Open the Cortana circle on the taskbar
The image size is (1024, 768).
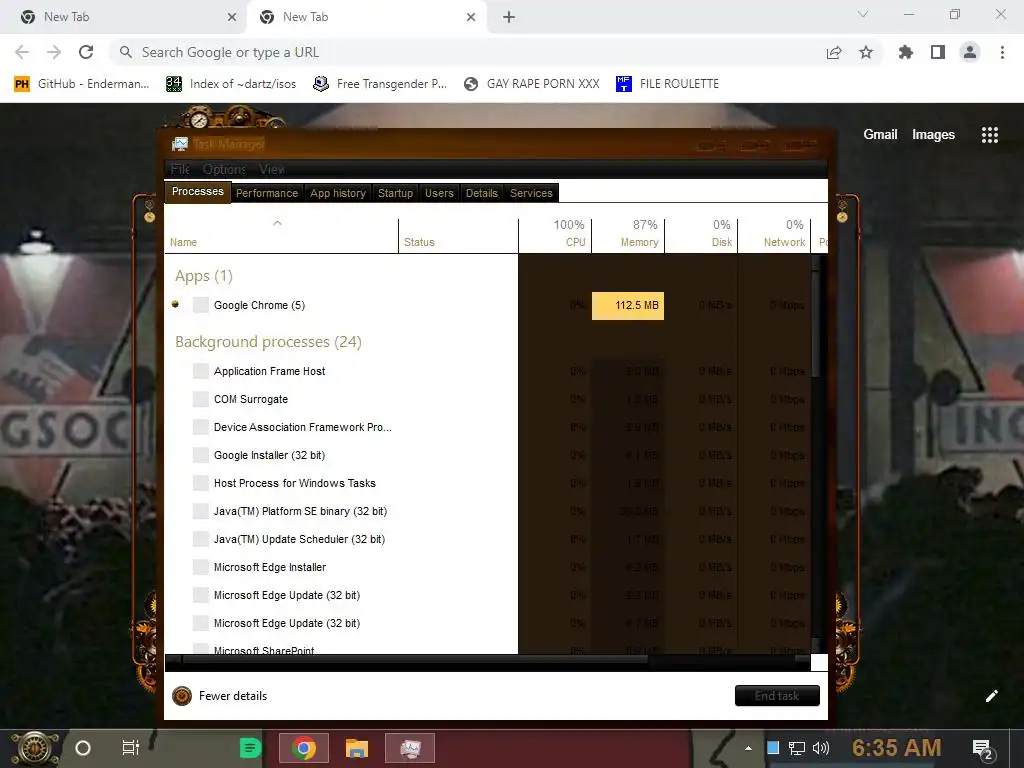coord(83,748)
